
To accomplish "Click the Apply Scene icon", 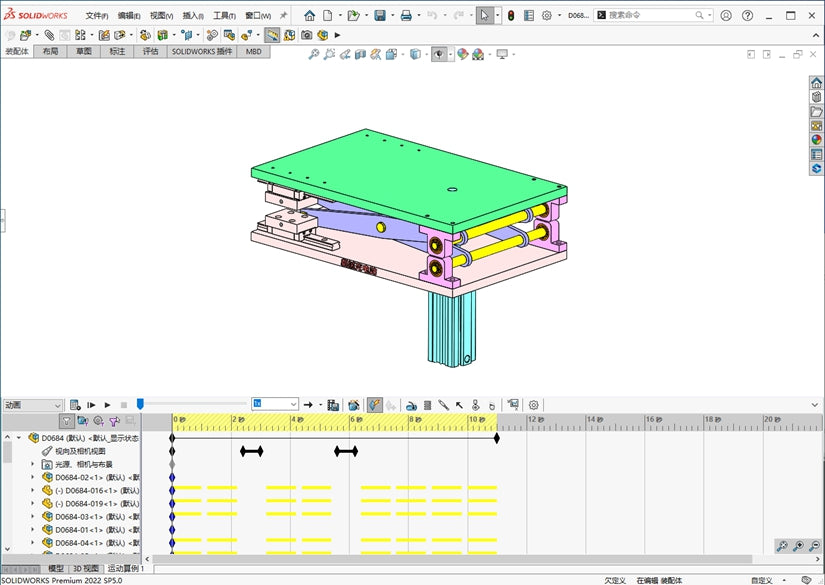I will click(x=478, y=54).
